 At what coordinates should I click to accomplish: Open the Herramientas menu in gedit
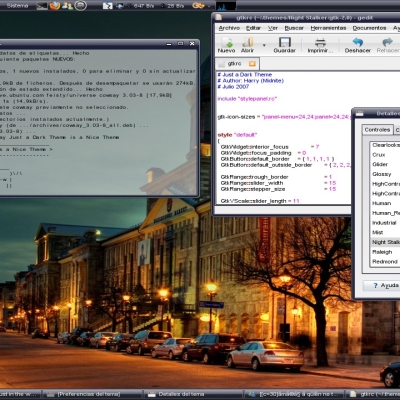[328, 28]
